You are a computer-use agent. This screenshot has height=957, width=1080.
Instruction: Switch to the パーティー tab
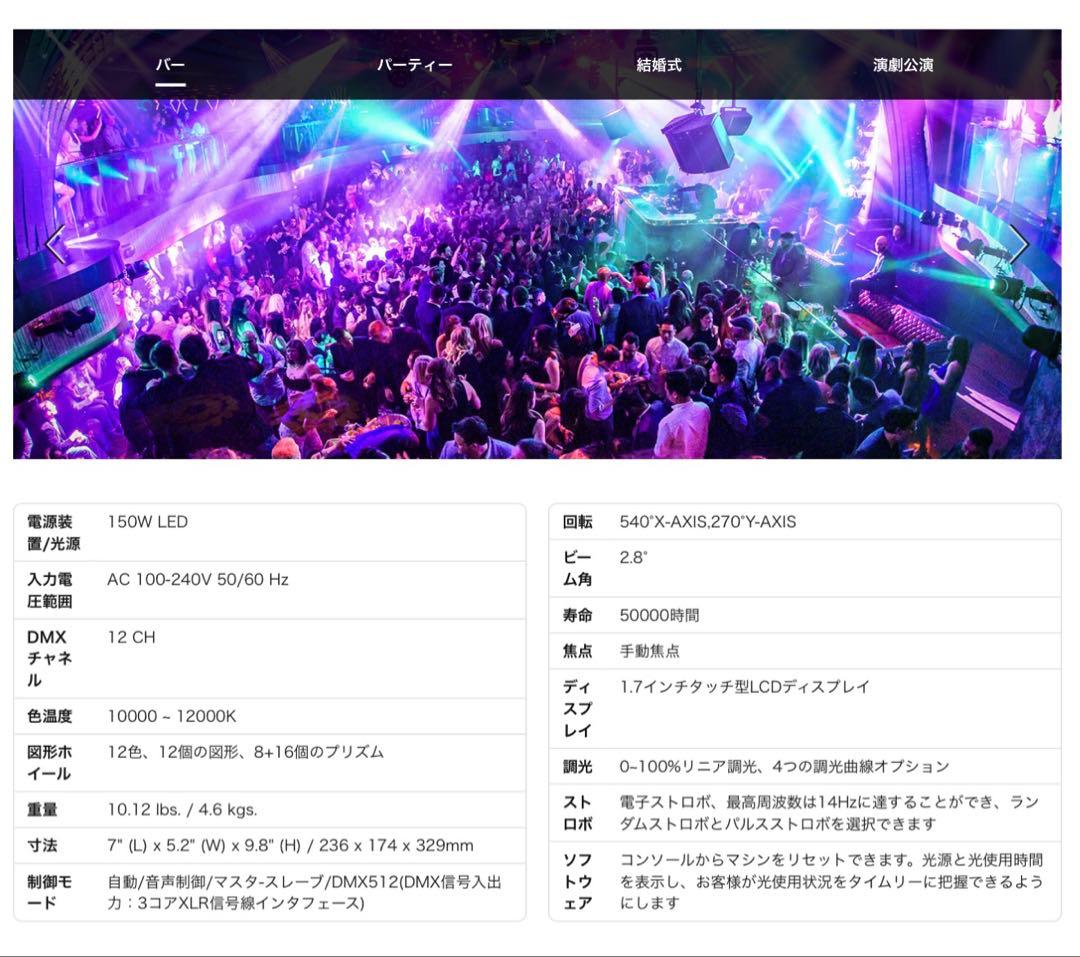pyautogui.click(x=413, y=62)
